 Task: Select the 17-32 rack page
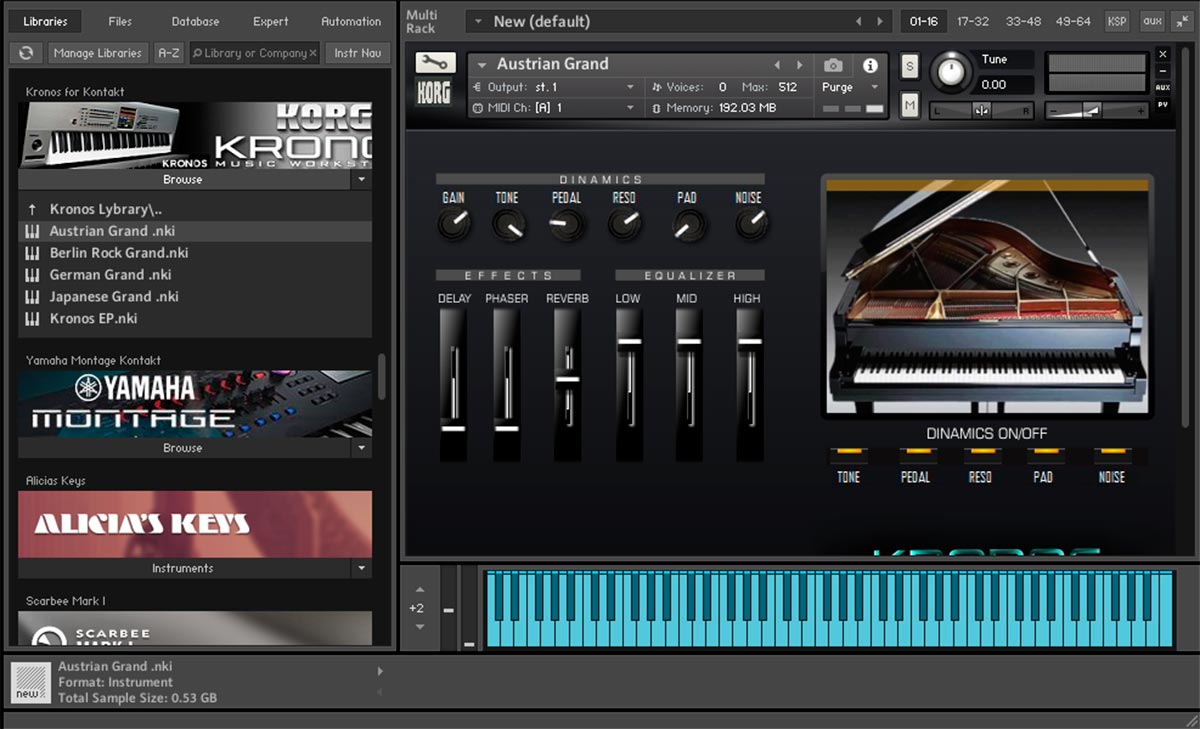click(974, 21)
